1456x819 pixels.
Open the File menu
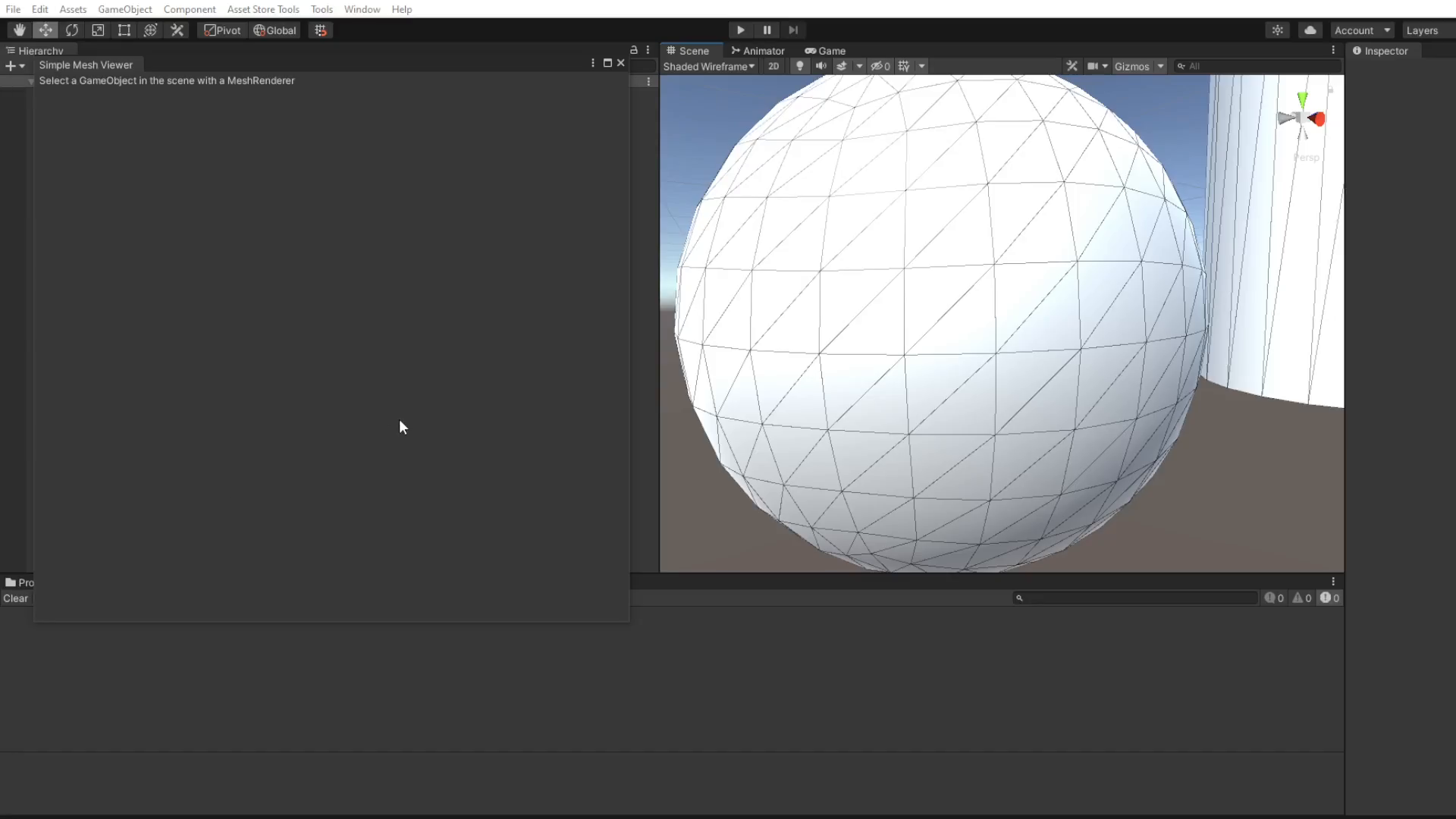13,9
